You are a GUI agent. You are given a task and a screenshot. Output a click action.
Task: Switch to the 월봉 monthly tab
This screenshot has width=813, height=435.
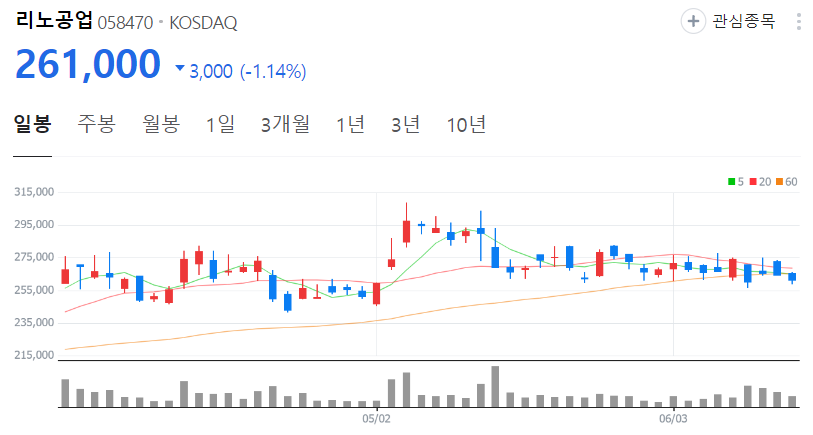point(161,124)
